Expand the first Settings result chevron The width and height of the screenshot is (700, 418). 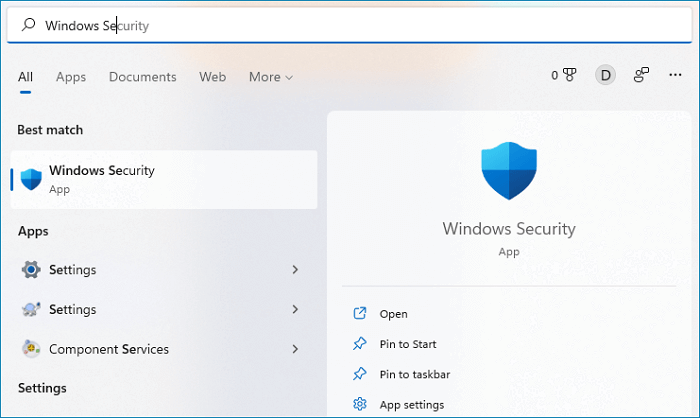pyautogui.click(x=295, y=269)
